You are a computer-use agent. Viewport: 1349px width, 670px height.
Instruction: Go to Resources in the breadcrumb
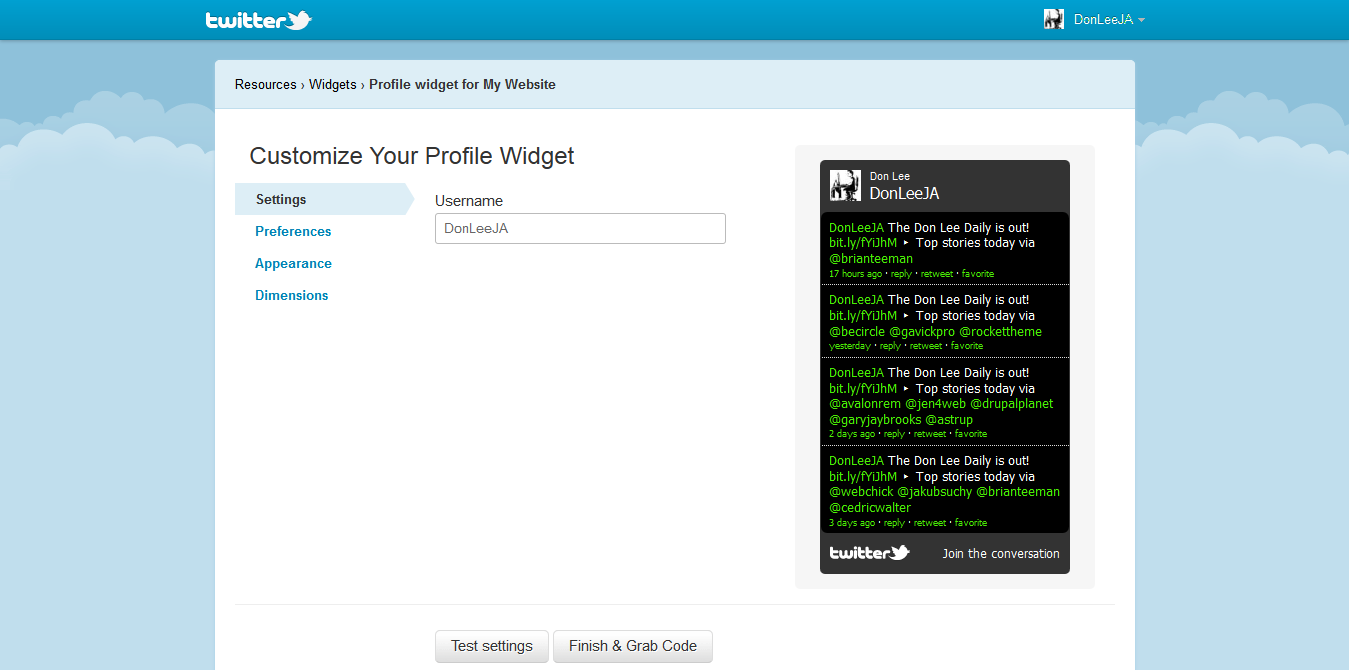(x=265, y=85)
